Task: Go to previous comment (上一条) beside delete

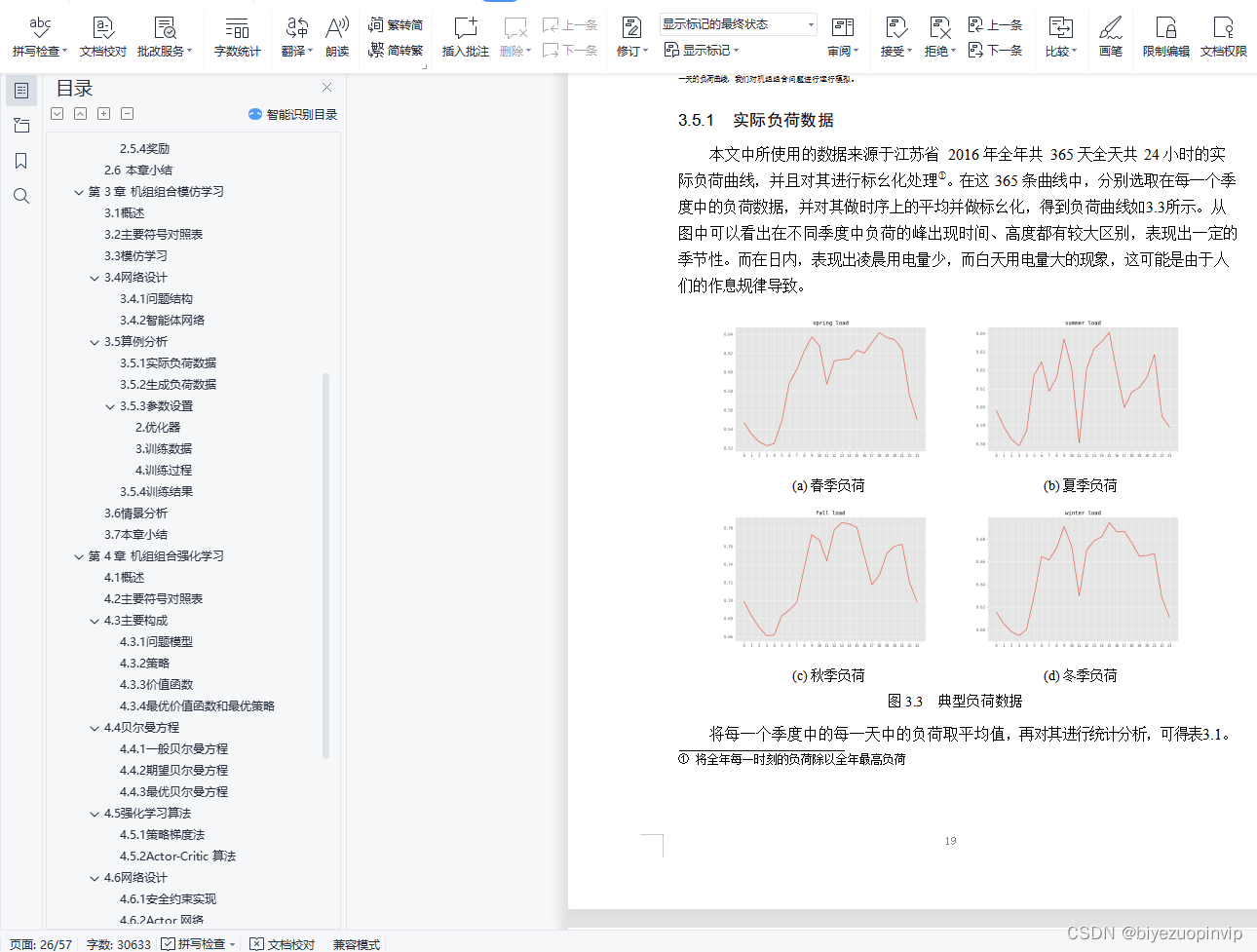Action: [570, 24]
